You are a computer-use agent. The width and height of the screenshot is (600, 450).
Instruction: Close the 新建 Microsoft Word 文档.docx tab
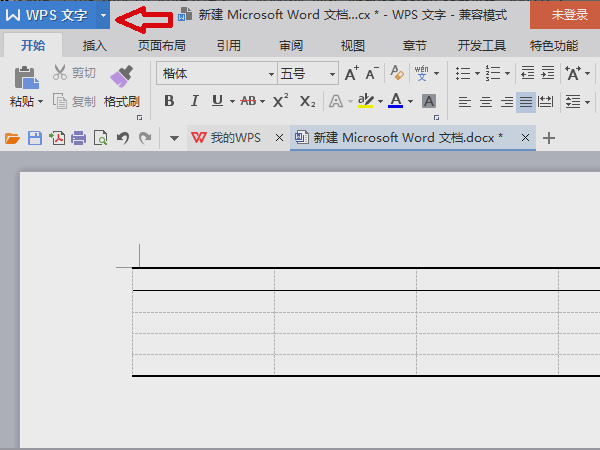pos(525,138)
